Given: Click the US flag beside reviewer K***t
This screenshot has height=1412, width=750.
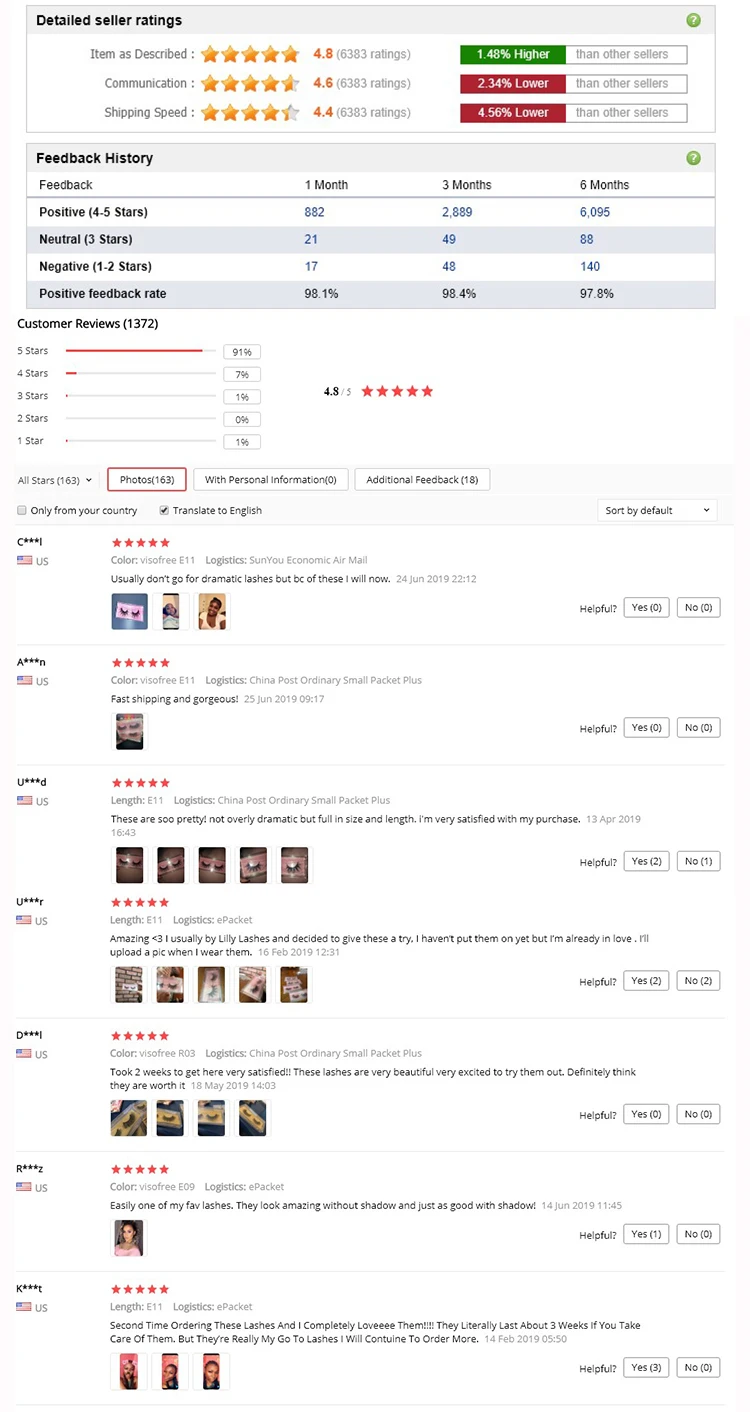Looking at the screenshot, I should [x=24, y=1307].
